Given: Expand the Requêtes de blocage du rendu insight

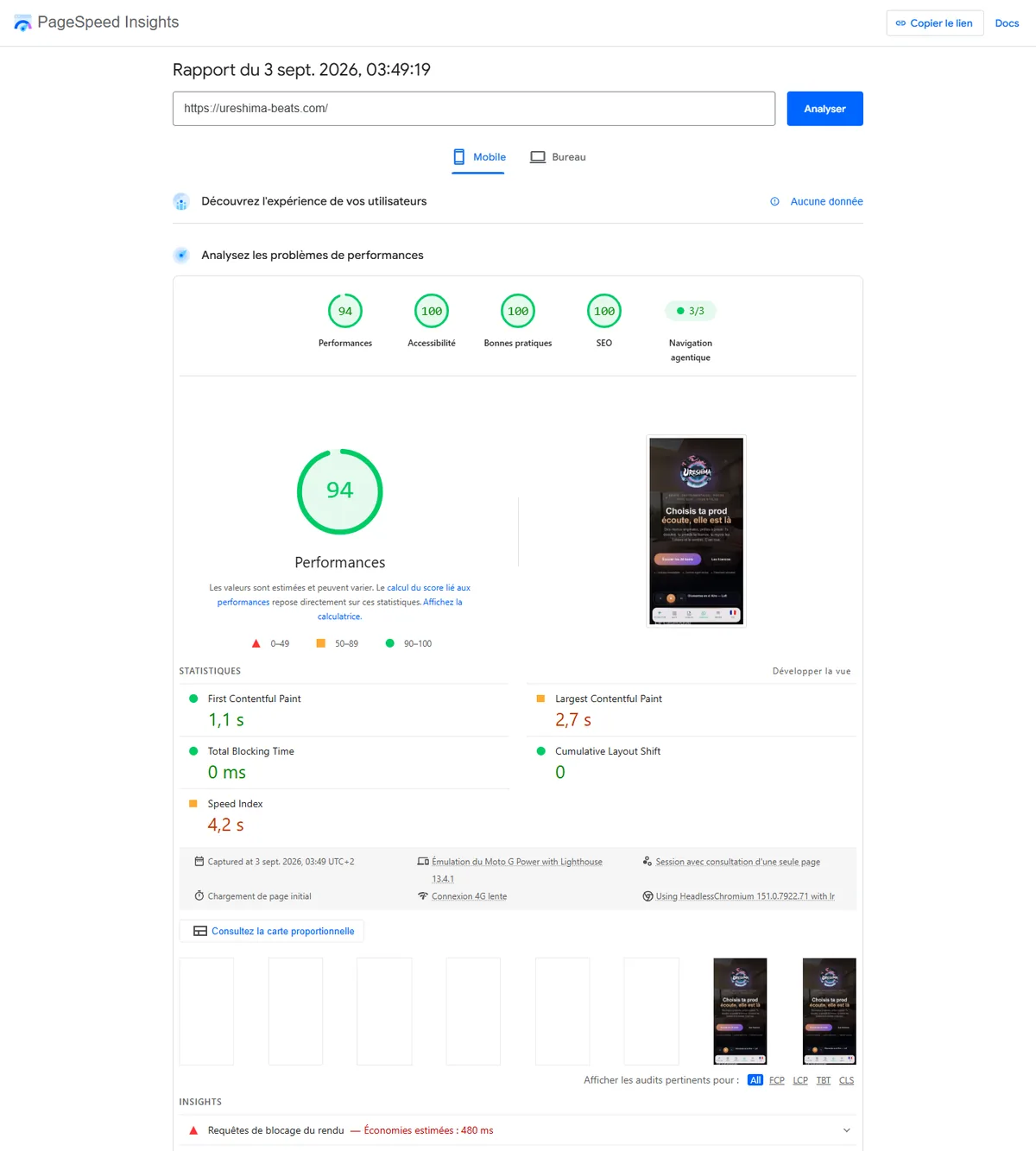Looking at the screenshot, I should (846, 1130).
